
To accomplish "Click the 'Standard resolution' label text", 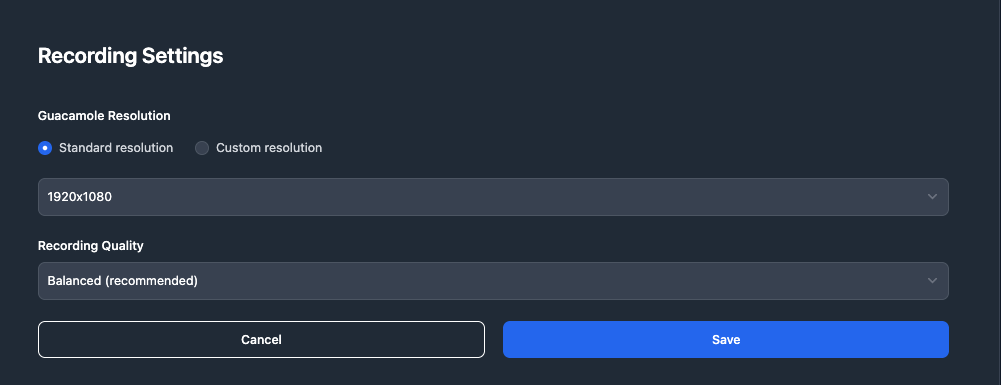I will click(116, 147).
